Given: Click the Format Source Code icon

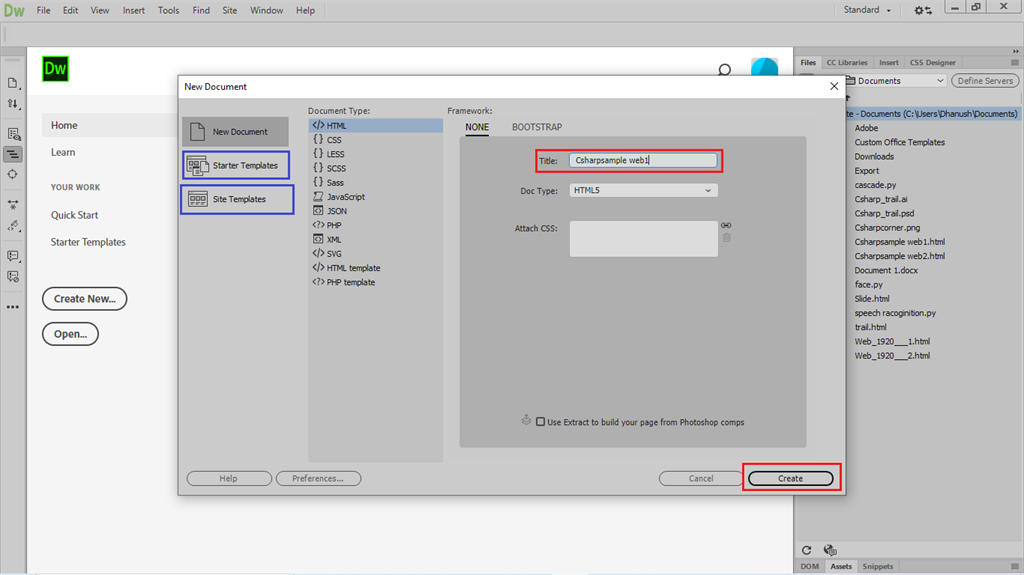Looking at the screenshot, I should [x=12, y=225].
